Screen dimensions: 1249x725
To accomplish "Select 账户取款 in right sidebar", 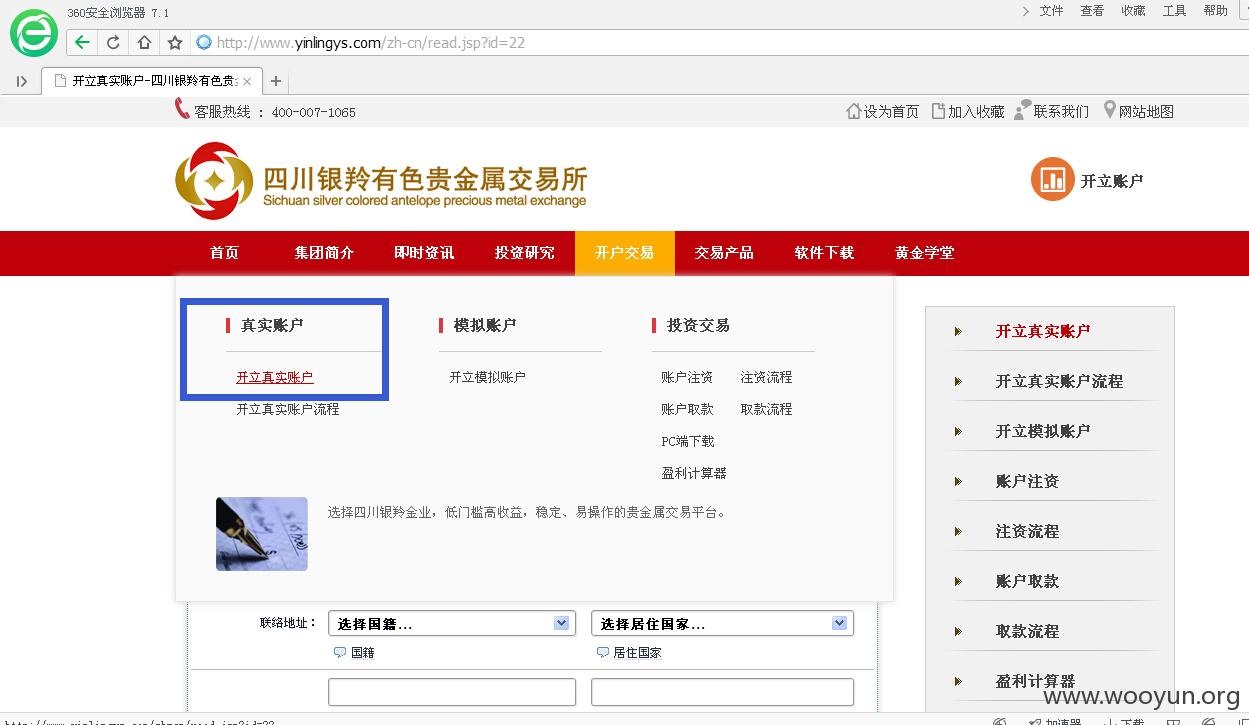I will click(1027, 581).
